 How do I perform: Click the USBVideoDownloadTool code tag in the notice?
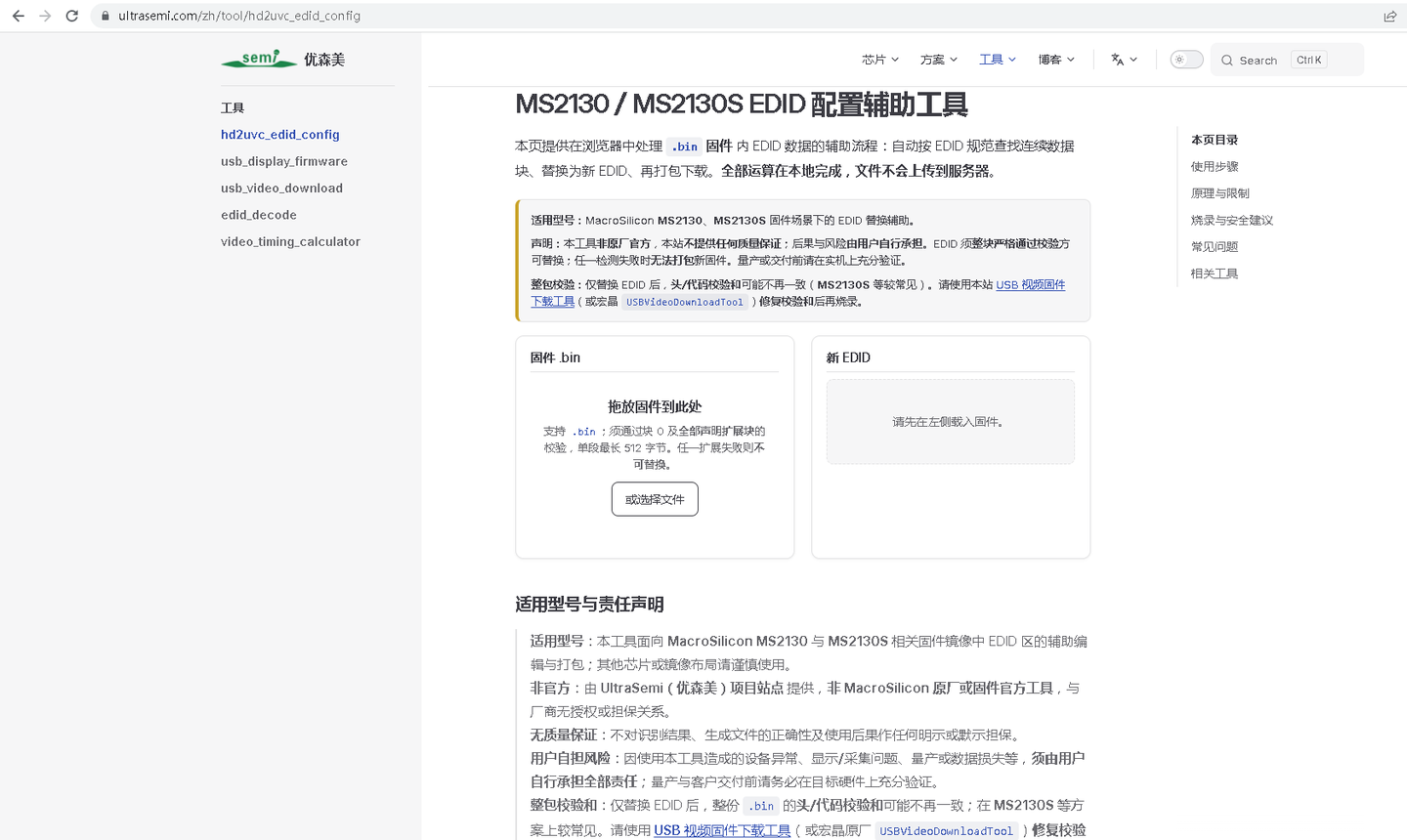685,302
